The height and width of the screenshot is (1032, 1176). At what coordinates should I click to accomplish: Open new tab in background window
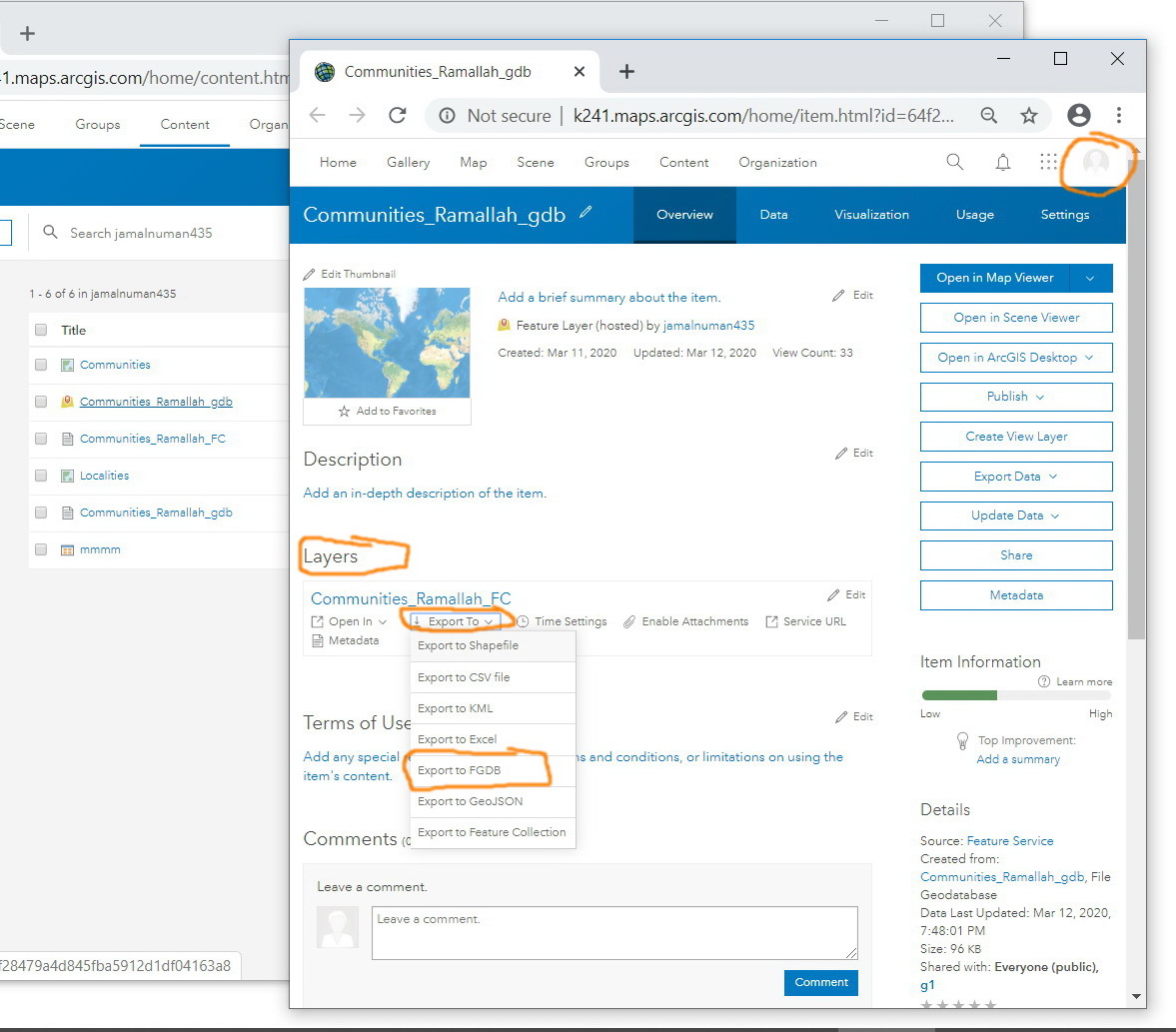pyautogui.click(x=27, y=33)
